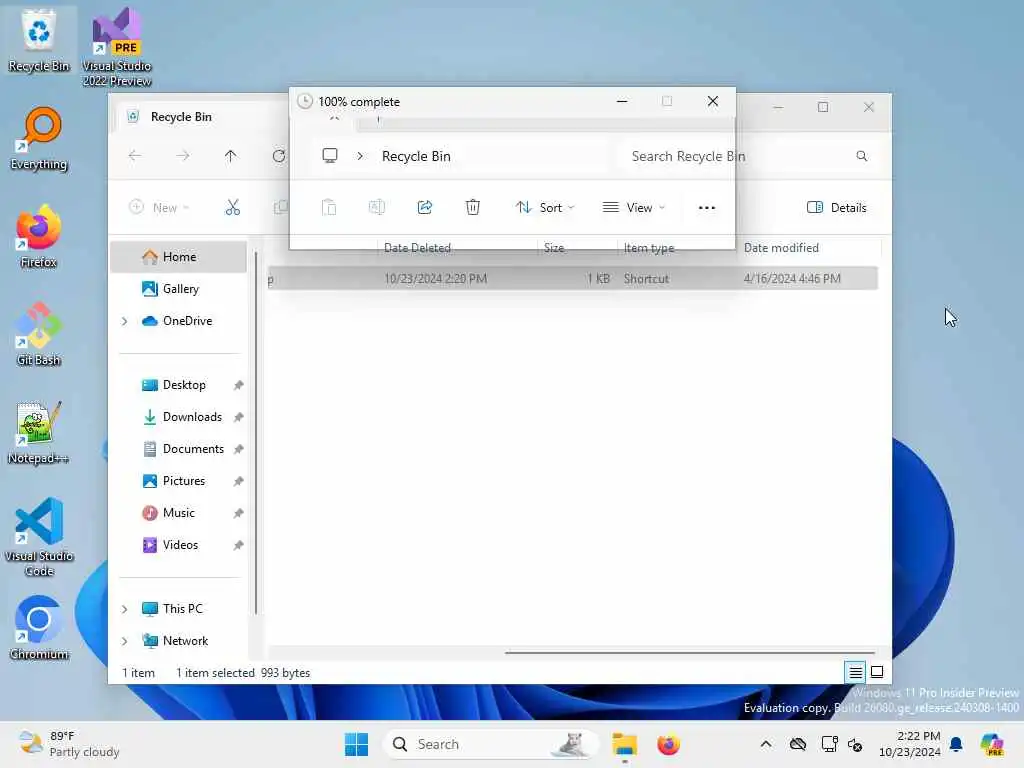The image size is (1024, 768).
Task: Click the Rename icon in toolbar
Action: (x=377, y=208)
